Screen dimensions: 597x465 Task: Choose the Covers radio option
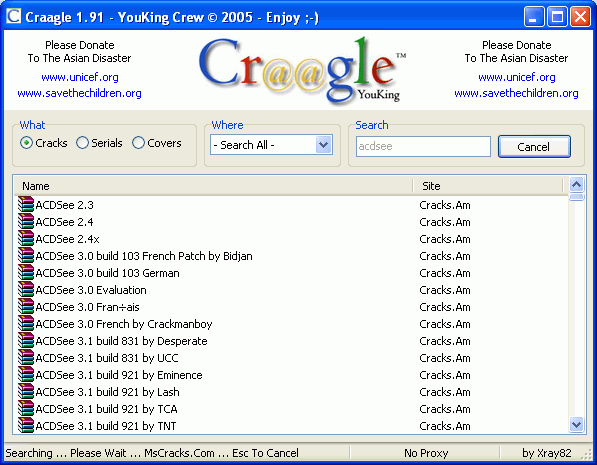(x=138, y=143)
